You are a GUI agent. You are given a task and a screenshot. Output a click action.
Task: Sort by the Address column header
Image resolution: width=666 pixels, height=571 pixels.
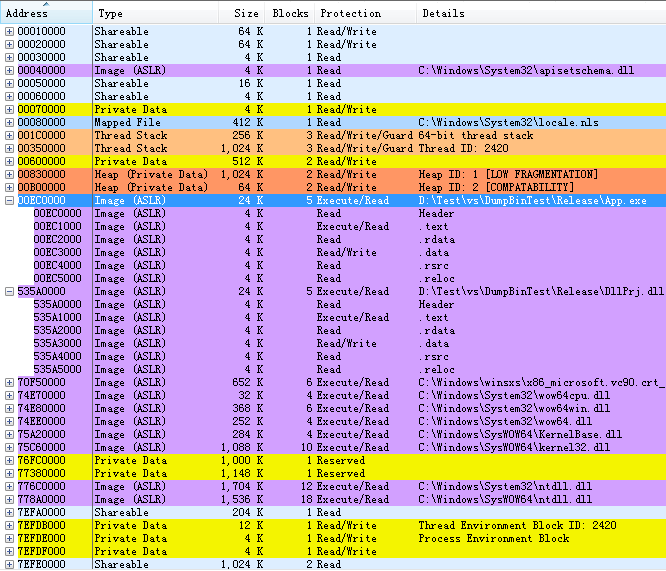click(28, 14)
